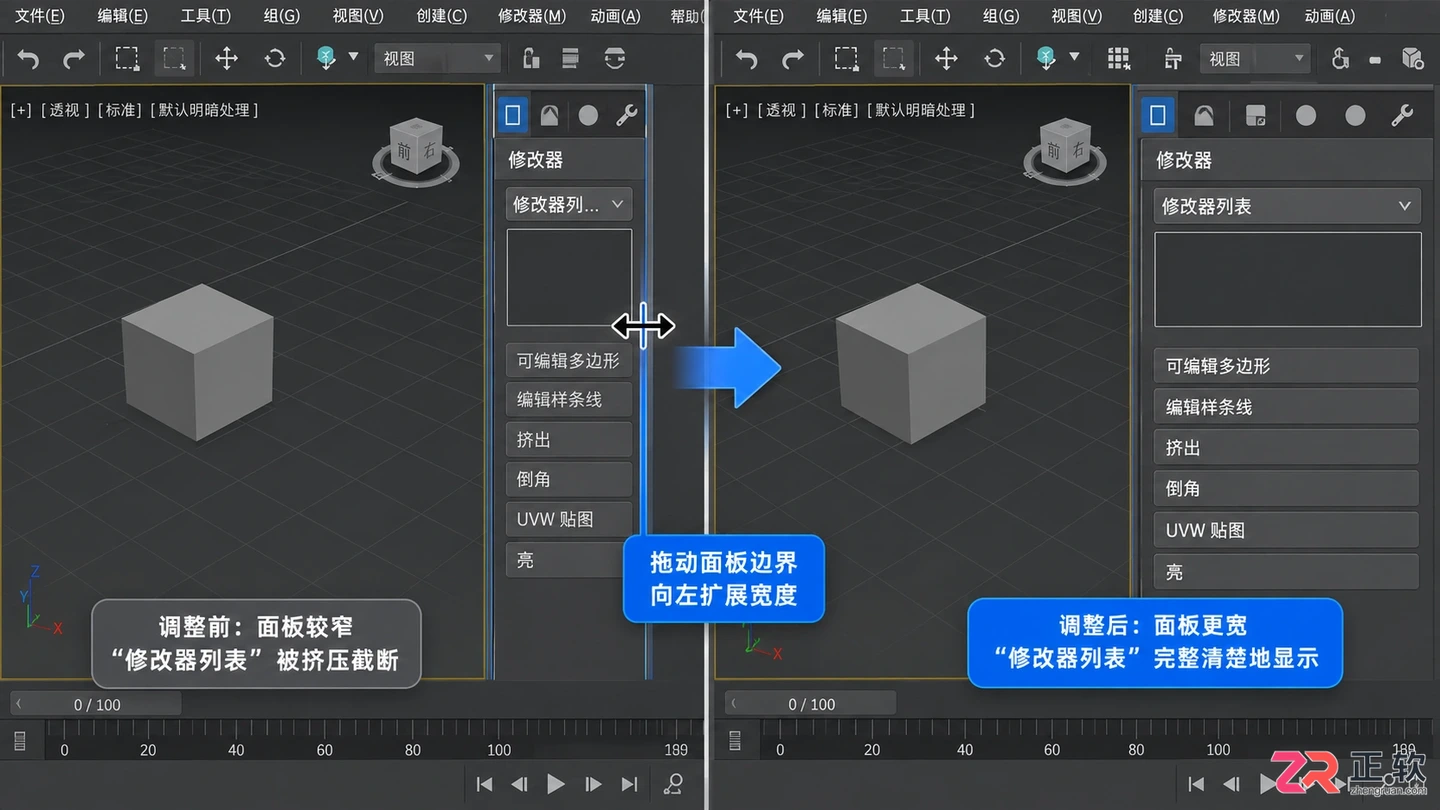Click the play button in the left window

coord(556,784)
